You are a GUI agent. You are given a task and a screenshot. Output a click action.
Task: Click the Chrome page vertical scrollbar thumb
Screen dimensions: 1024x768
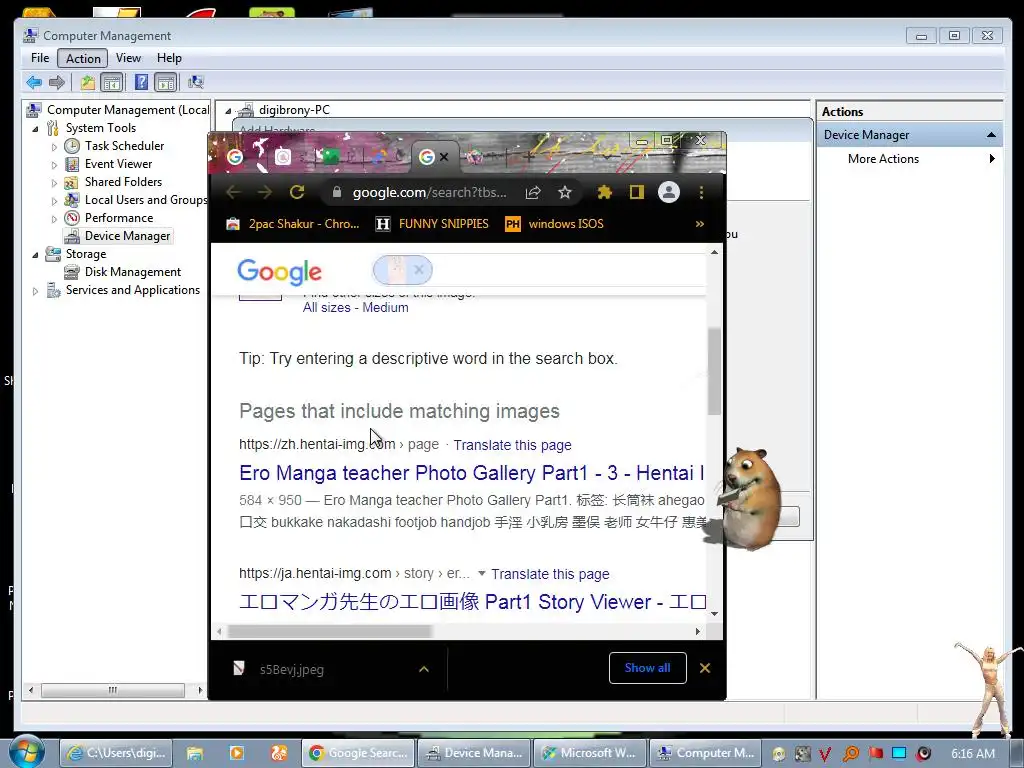pos(714,371)
